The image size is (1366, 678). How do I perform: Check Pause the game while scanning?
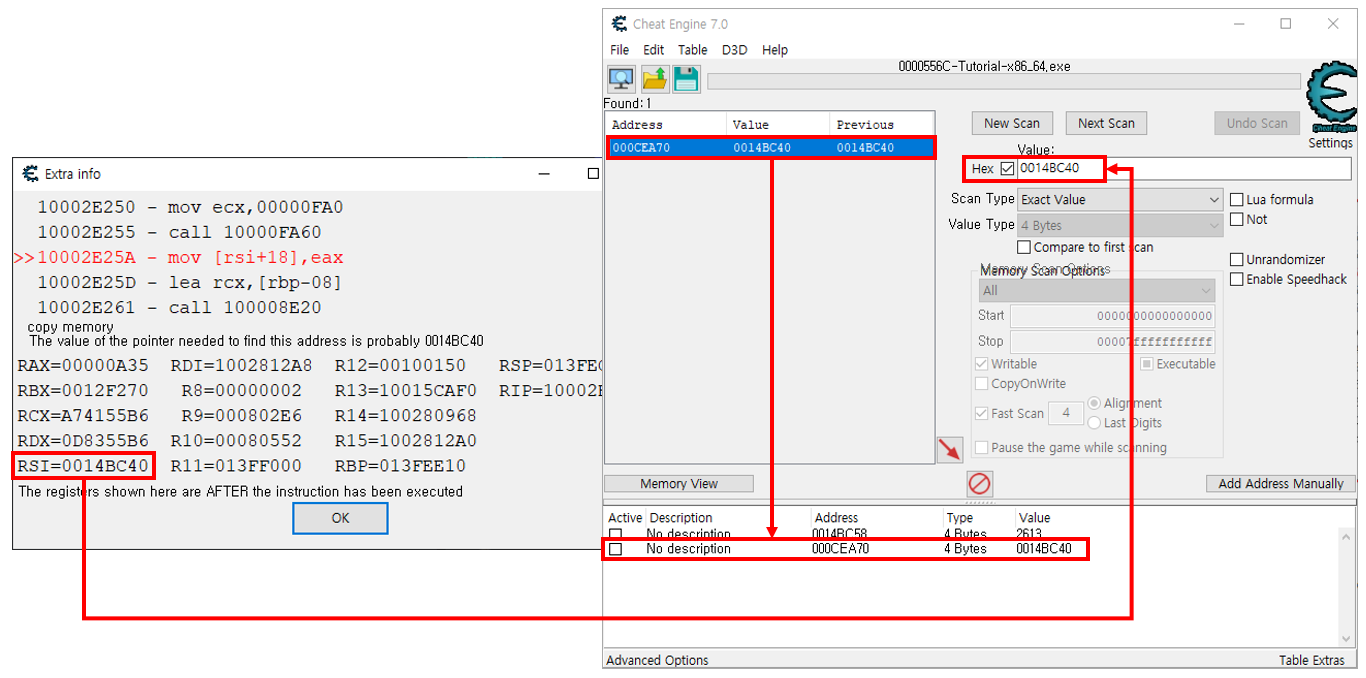[x=982, y=448]
